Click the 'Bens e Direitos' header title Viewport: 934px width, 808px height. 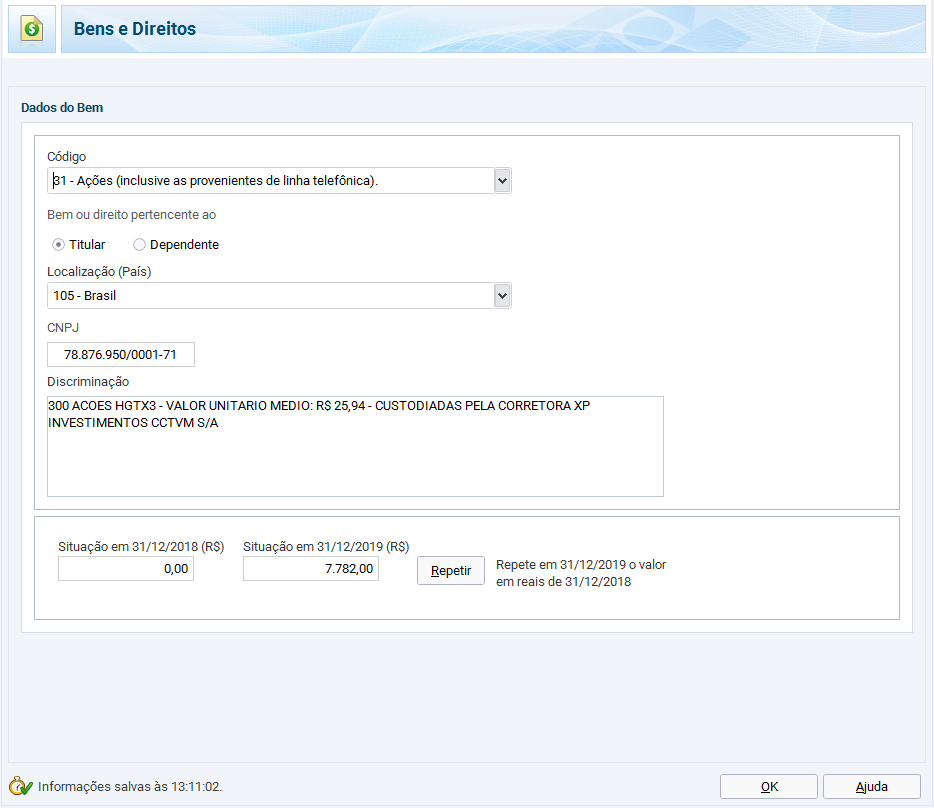click(x=135, y=29)
